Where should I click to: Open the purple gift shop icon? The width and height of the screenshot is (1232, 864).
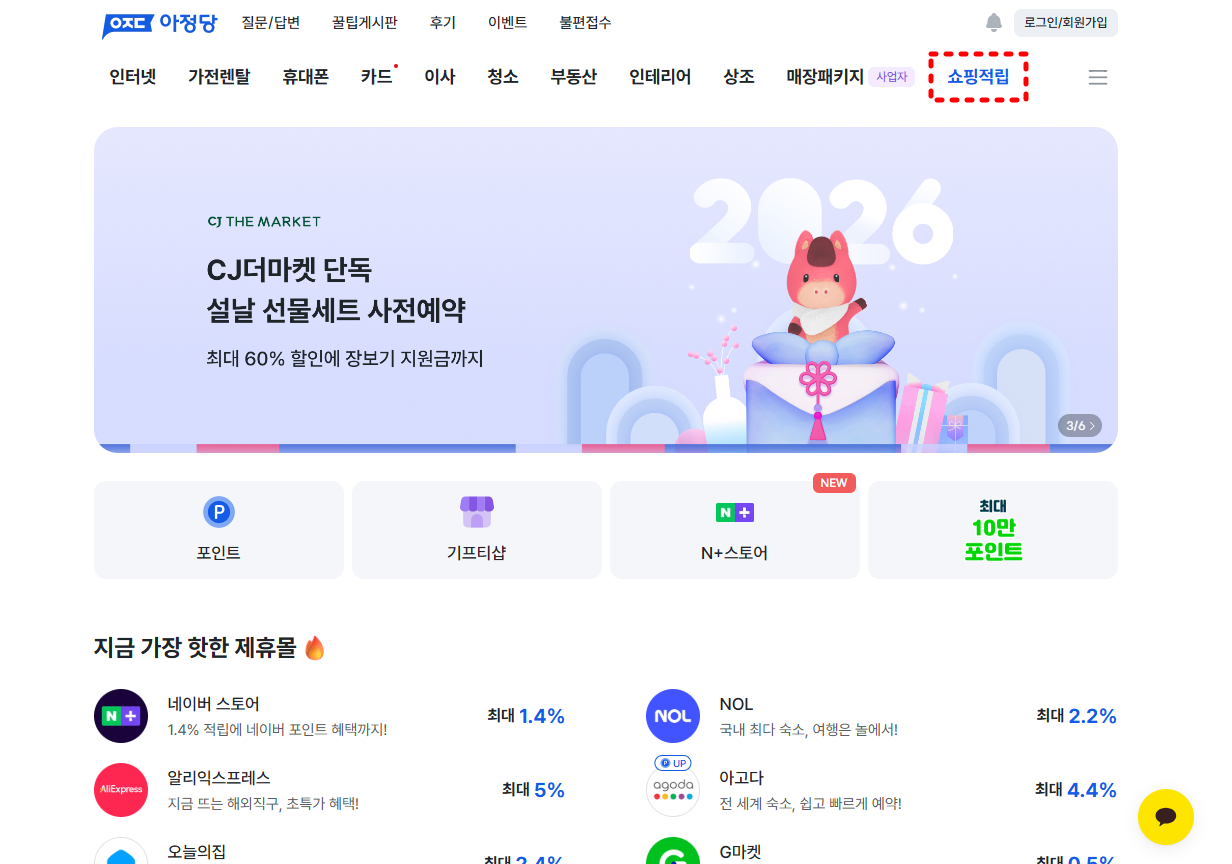pyautogui.click(x=477, y=512)
